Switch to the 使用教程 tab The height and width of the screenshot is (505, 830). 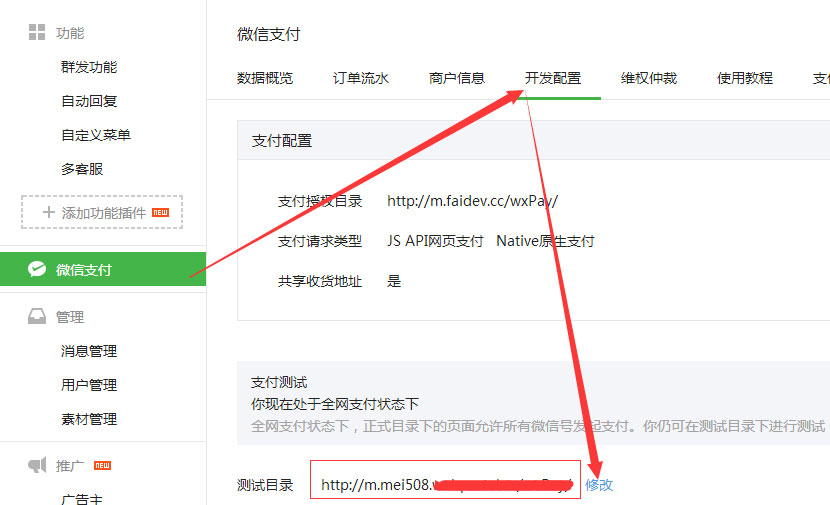click(745, 78)
